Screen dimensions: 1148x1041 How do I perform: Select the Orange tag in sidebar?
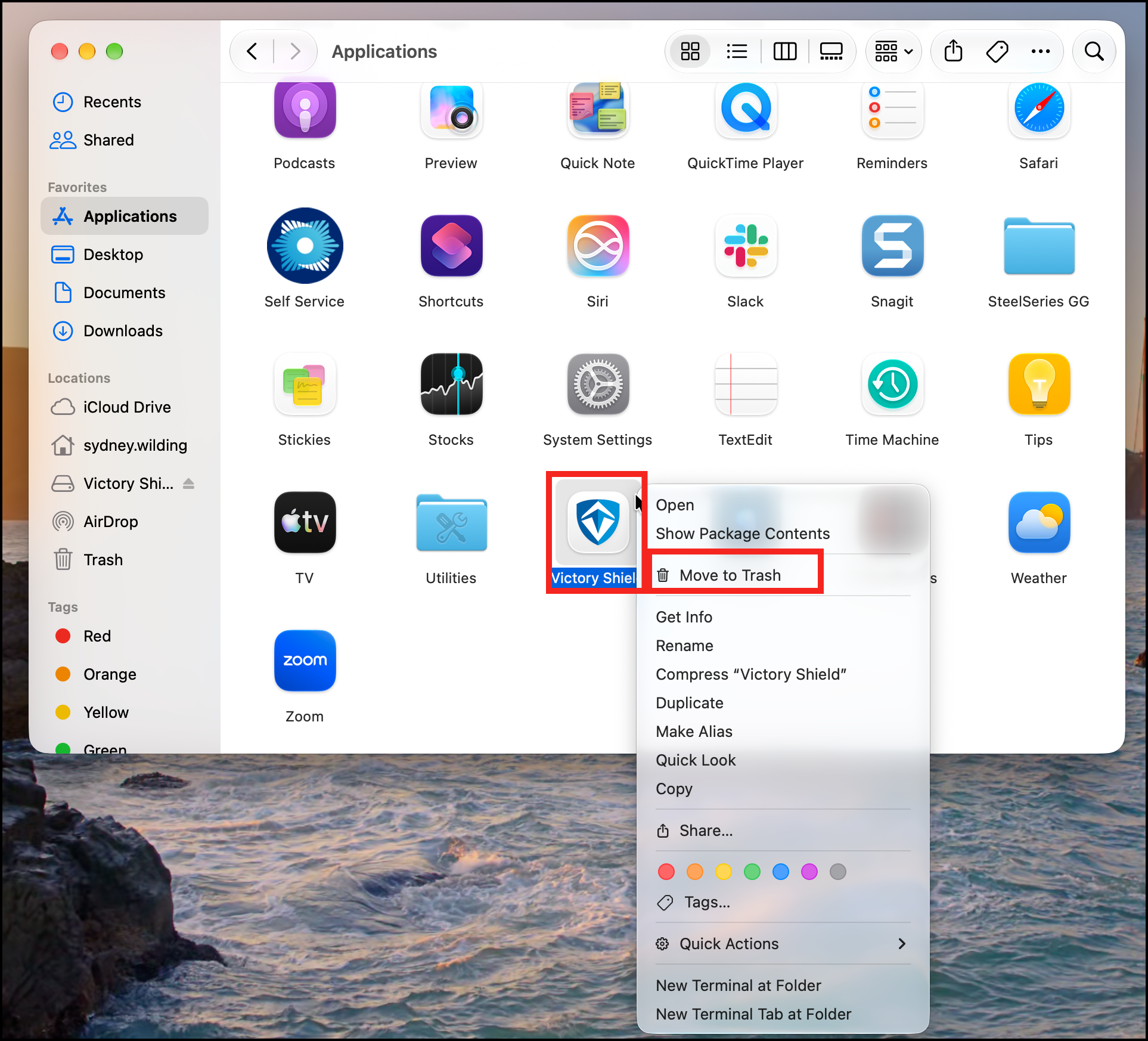125,674
